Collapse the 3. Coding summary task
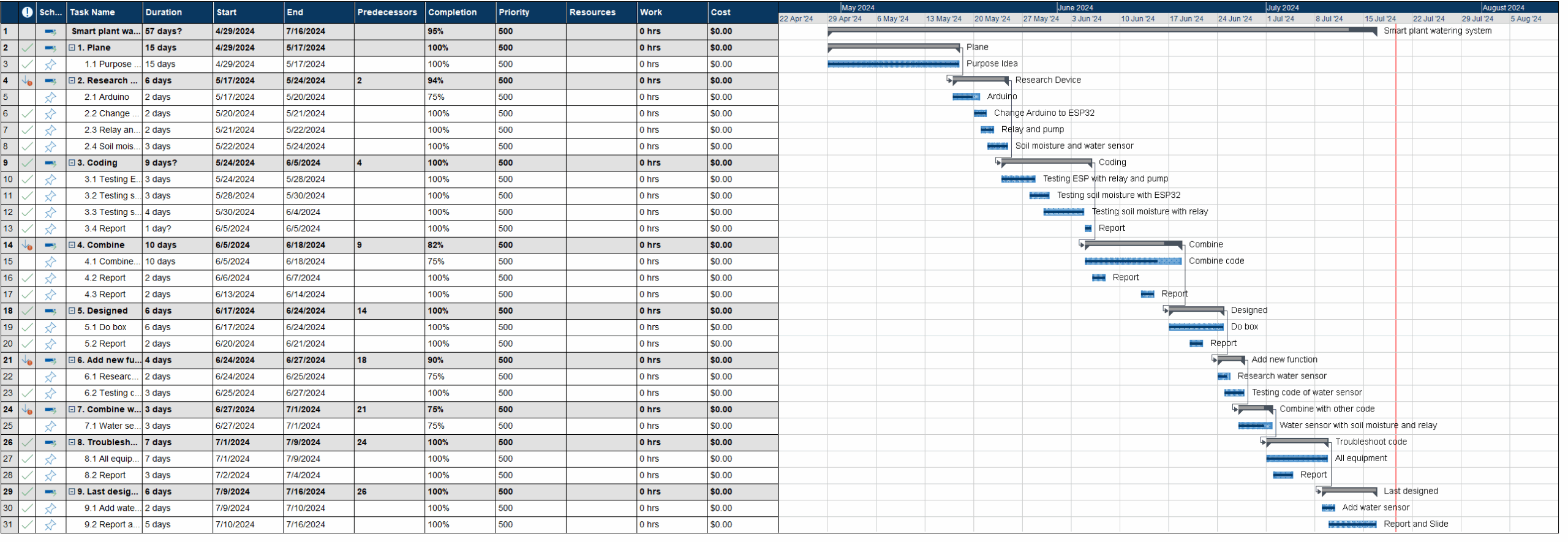Image resolution: width=1568 pixels, height=542 pixels. (x=72, y=164)
